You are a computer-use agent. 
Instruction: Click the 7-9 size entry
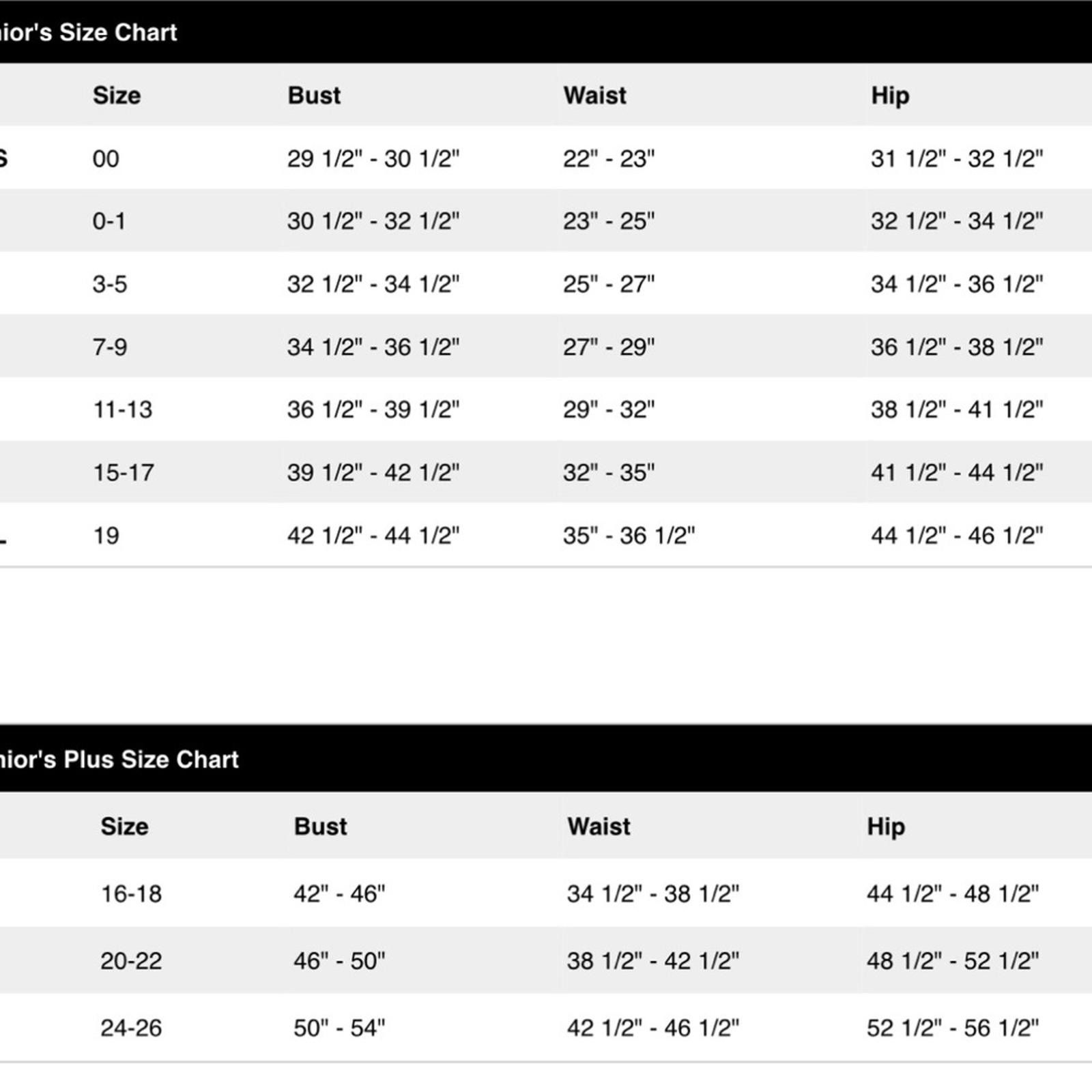pos(110,347)
